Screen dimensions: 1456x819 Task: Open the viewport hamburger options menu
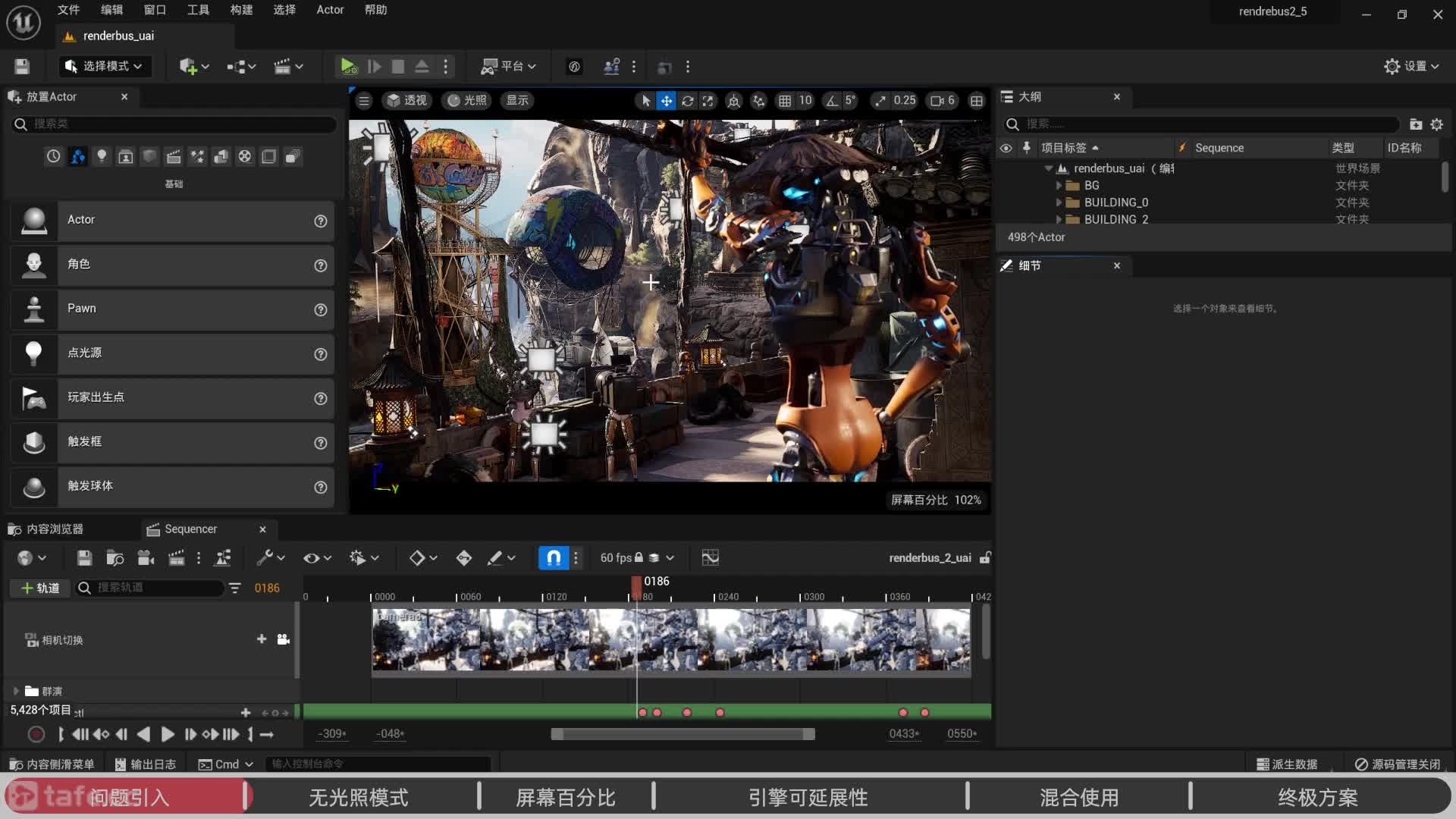point(364,100)
